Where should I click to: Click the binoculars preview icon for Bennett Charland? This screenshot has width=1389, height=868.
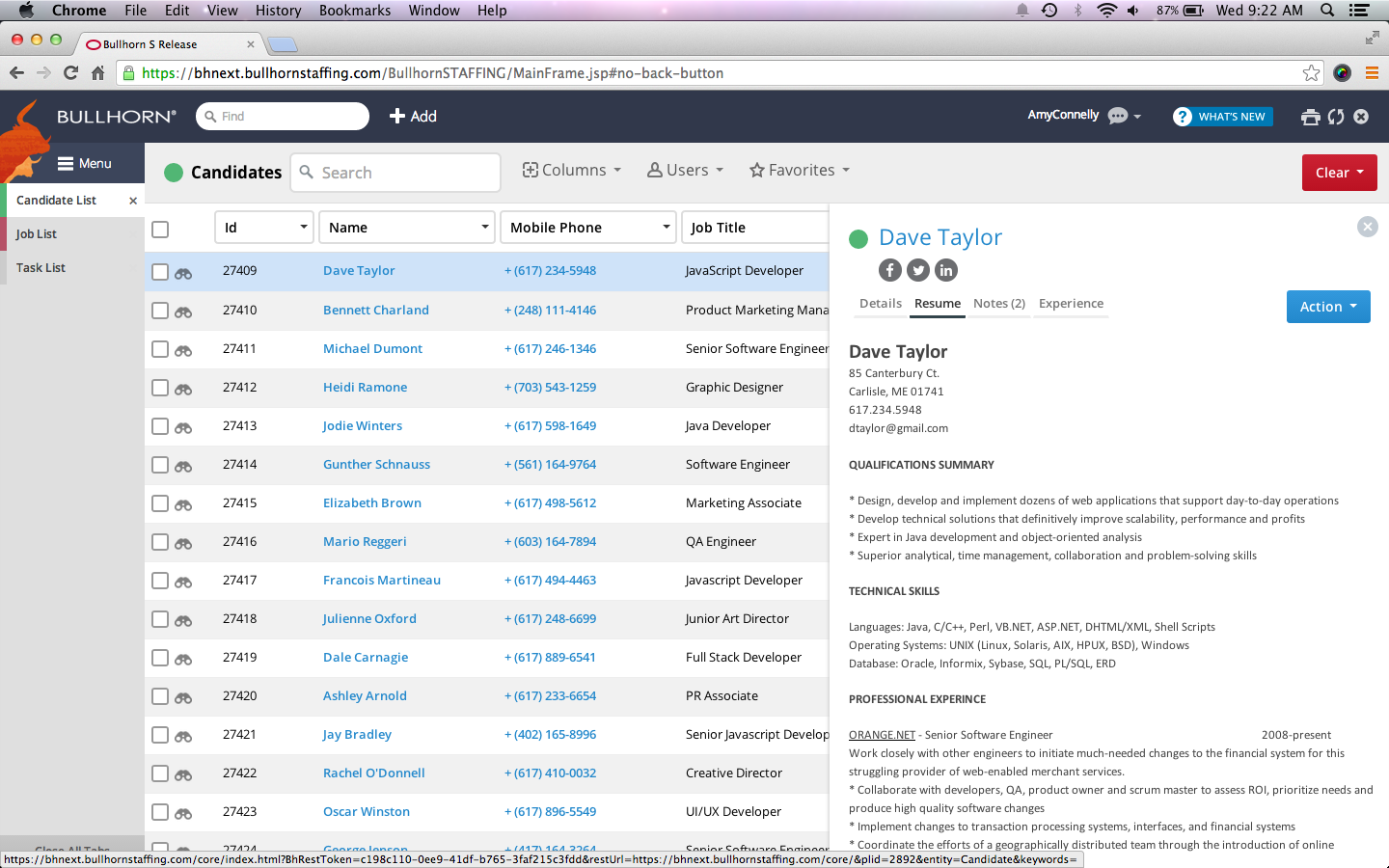(183, 312)
